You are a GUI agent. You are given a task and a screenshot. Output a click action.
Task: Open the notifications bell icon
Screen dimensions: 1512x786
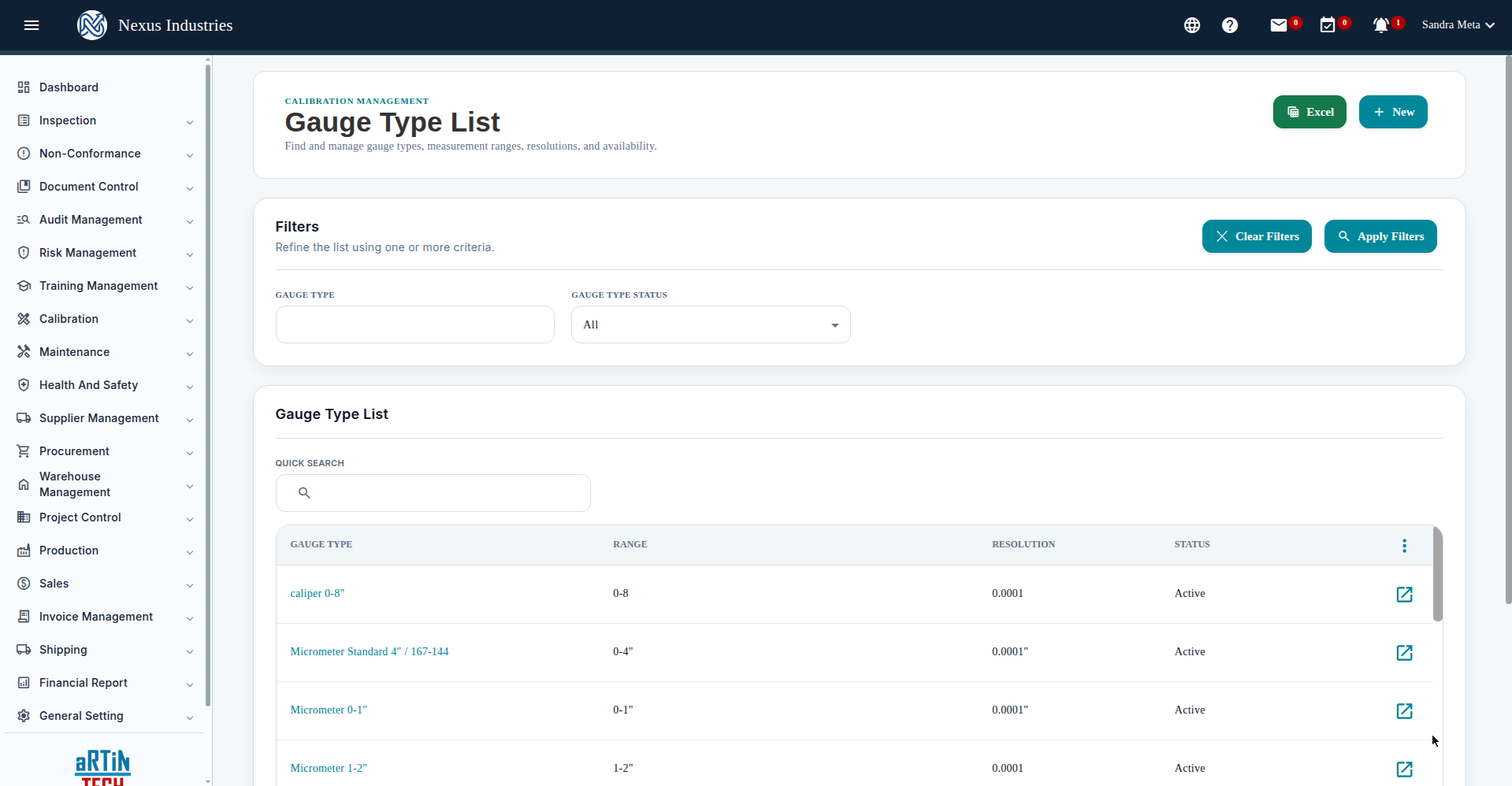tap(1380, 25)
